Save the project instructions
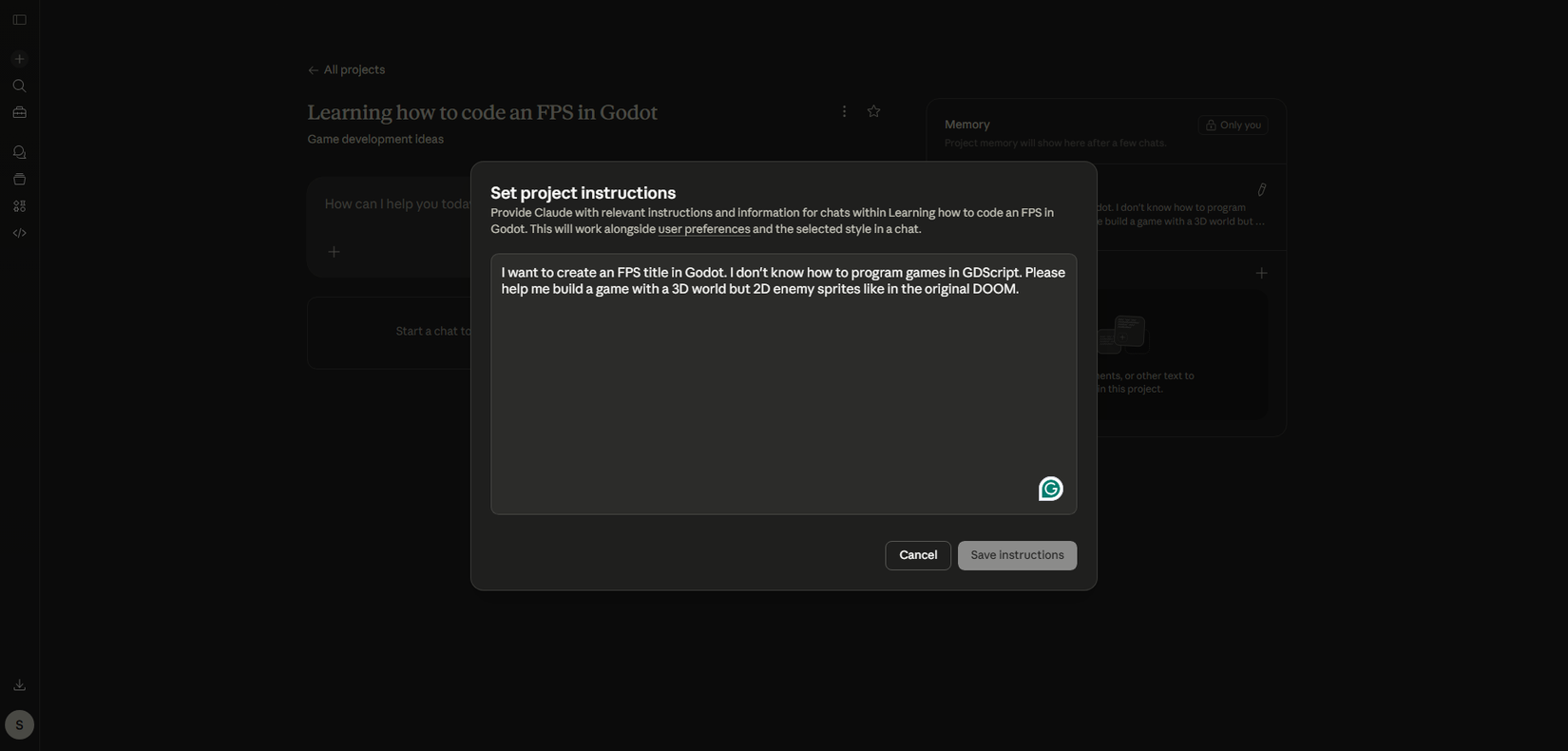Image resolution: width=1568 pixels, height=751 pixels. pyautogui.click(x=1017, y=555)
